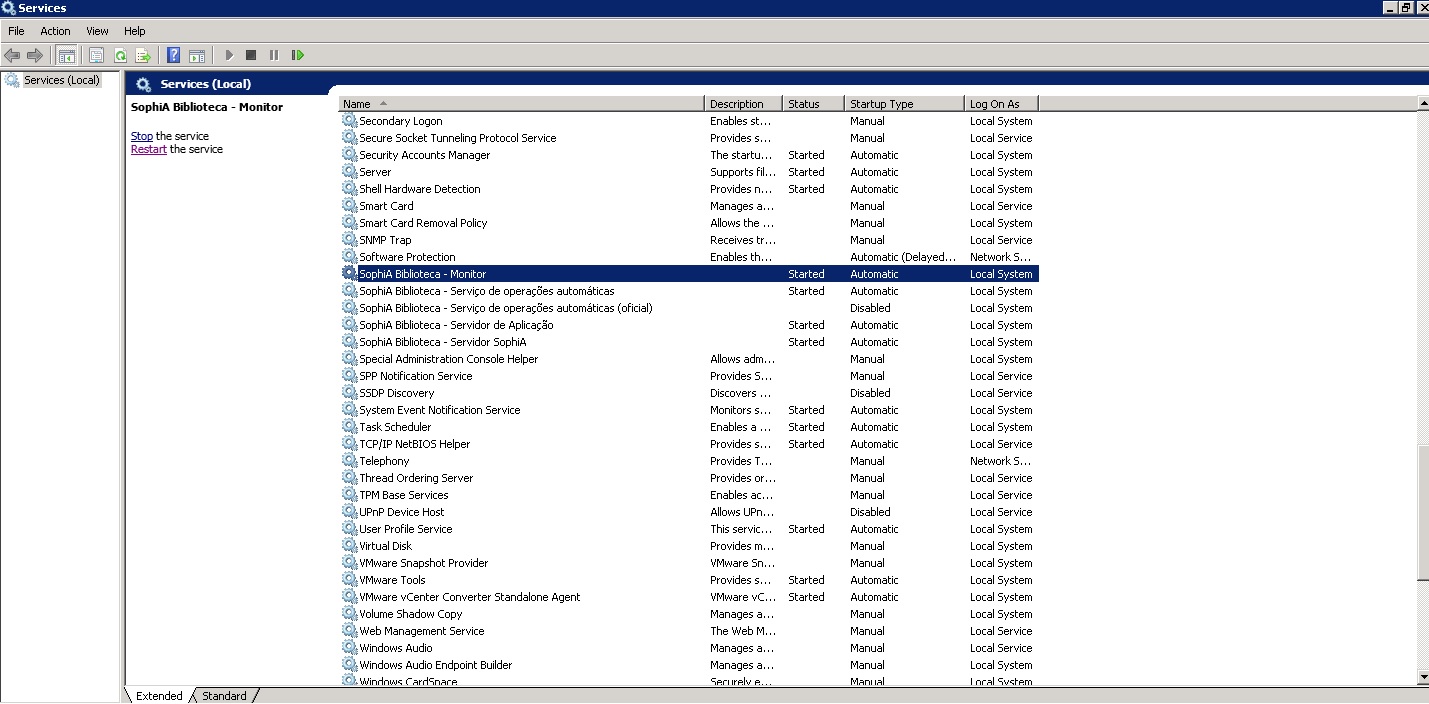Image resolution: width=1429 pixels, height=704 pixels.
Task: Click the blue Help question-mark icon
Action: click(x=174, y=55)
